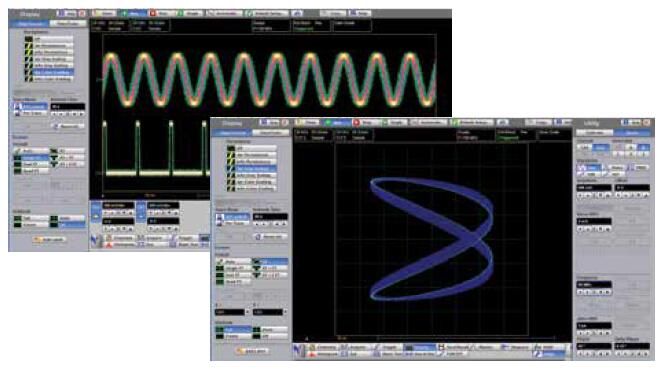Select the highlighted XY format option in the front window
This screenshot has width=666, height=371.
click(270, 261)
